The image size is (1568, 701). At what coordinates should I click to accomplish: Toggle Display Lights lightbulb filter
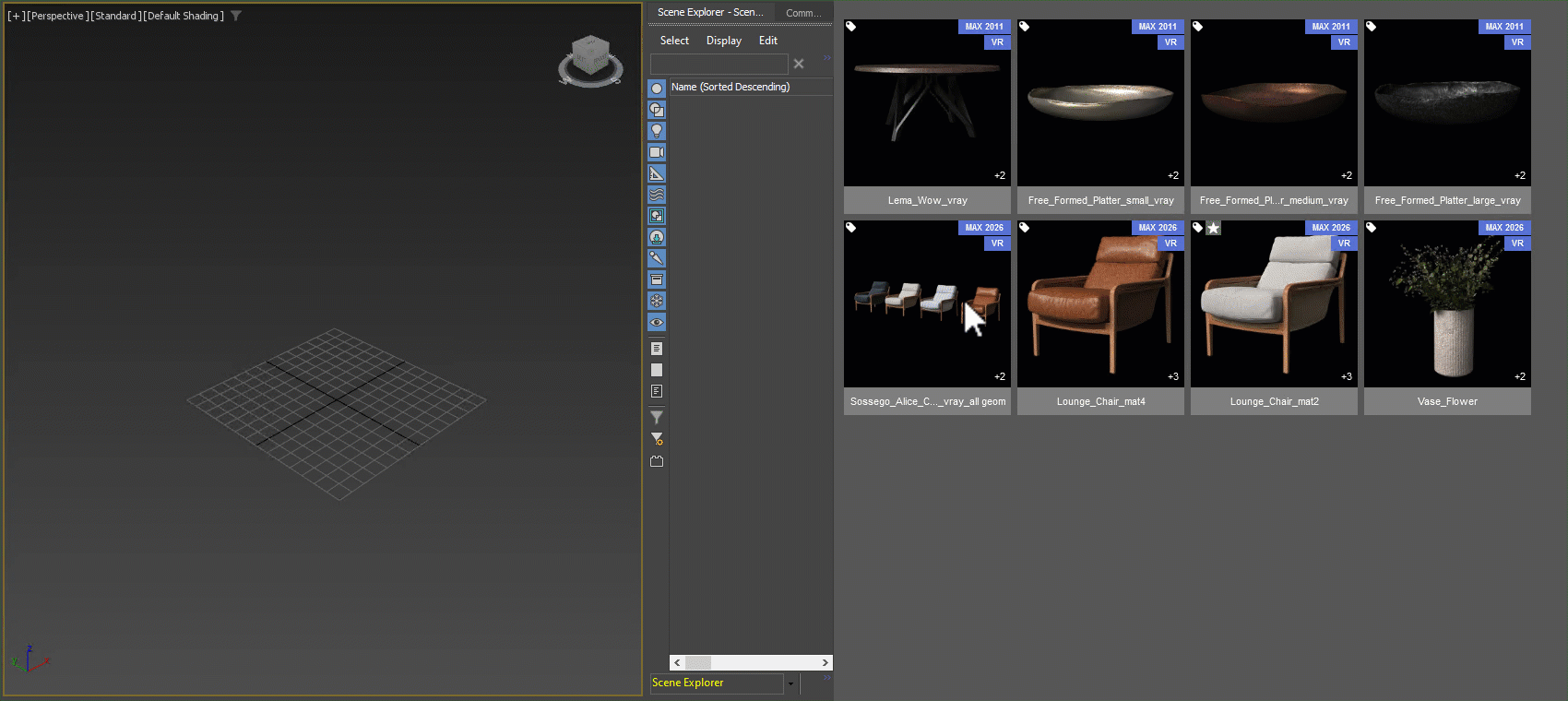click(x=657, y=131)
